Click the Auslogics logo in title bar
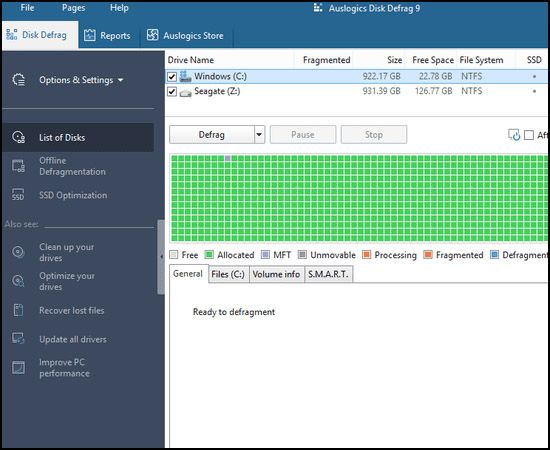Viewport: 550px width, 450px height. [x=318, y=8]
